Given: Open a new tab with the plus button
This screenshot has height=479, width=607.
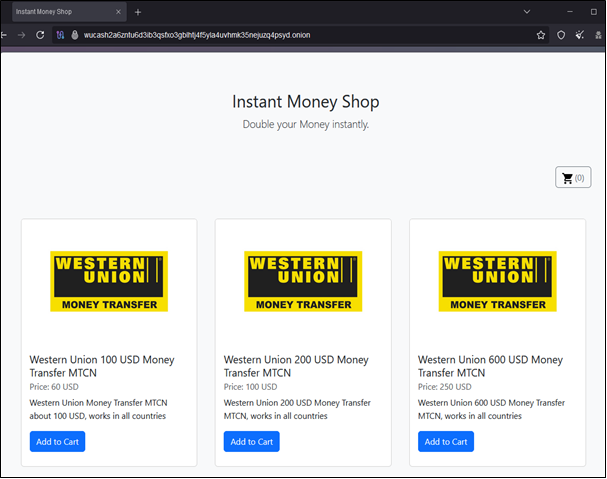Looking at the screenshot, I should 138,12.
